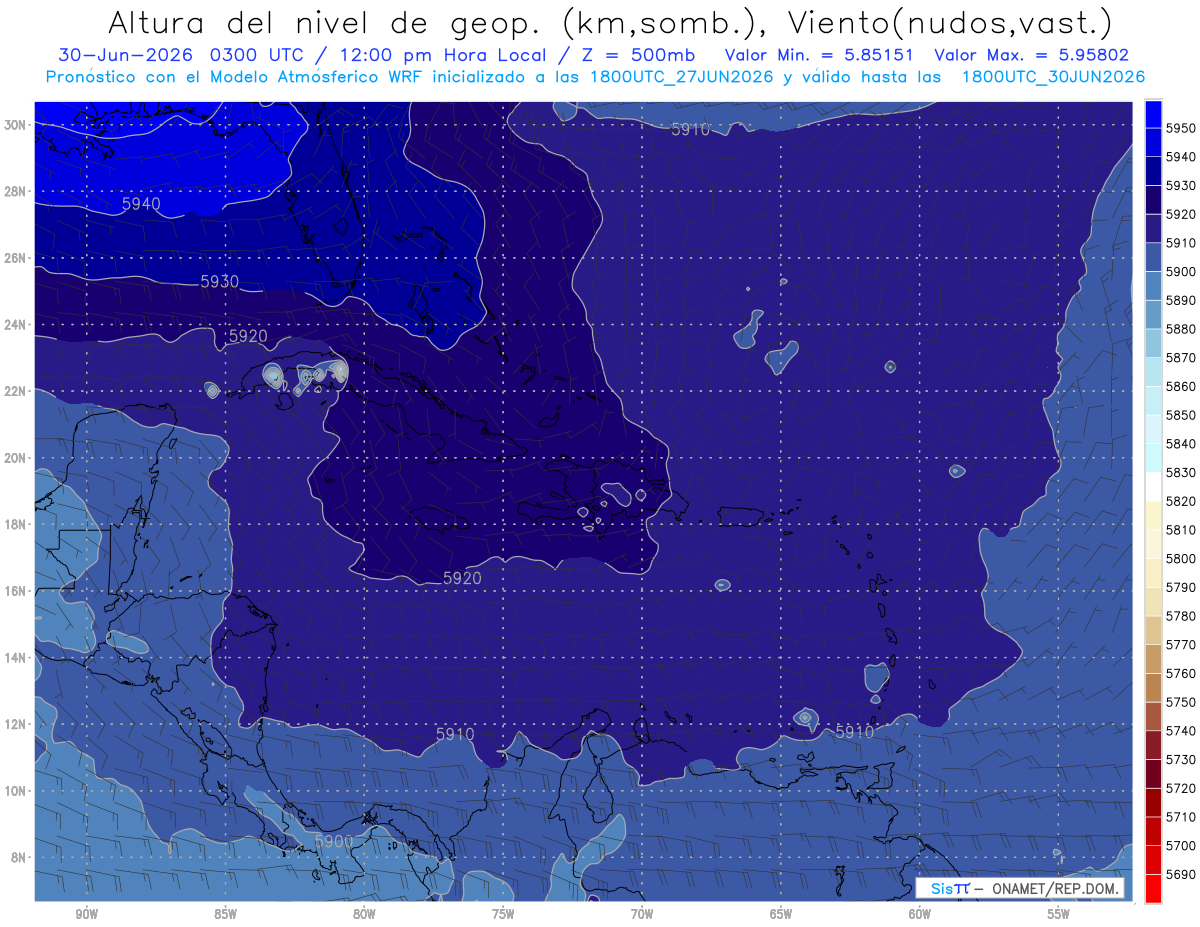Click the 85W longitude axis label

[x=225, y=914]
